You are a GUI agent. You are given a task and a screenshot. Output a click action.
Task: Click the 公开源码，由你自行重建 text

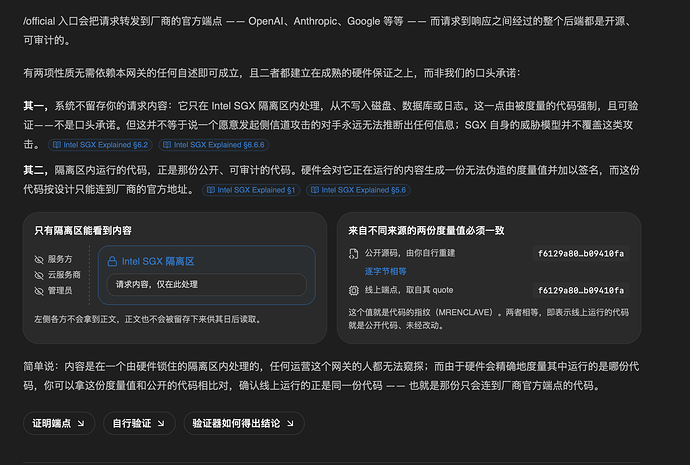410,253
